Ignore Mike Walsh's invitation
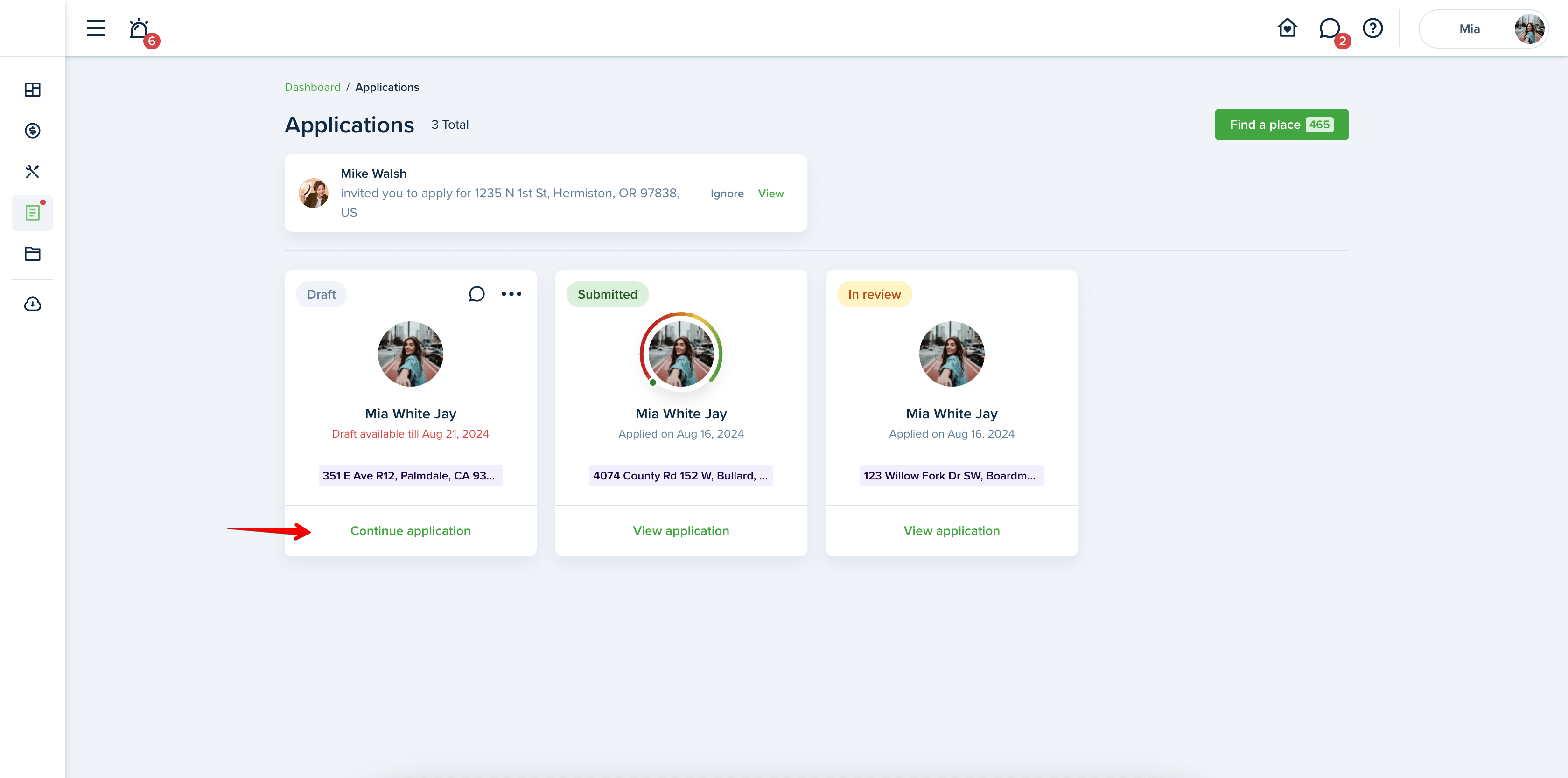Screen dimensions: 1568x778 click(727, 194)
